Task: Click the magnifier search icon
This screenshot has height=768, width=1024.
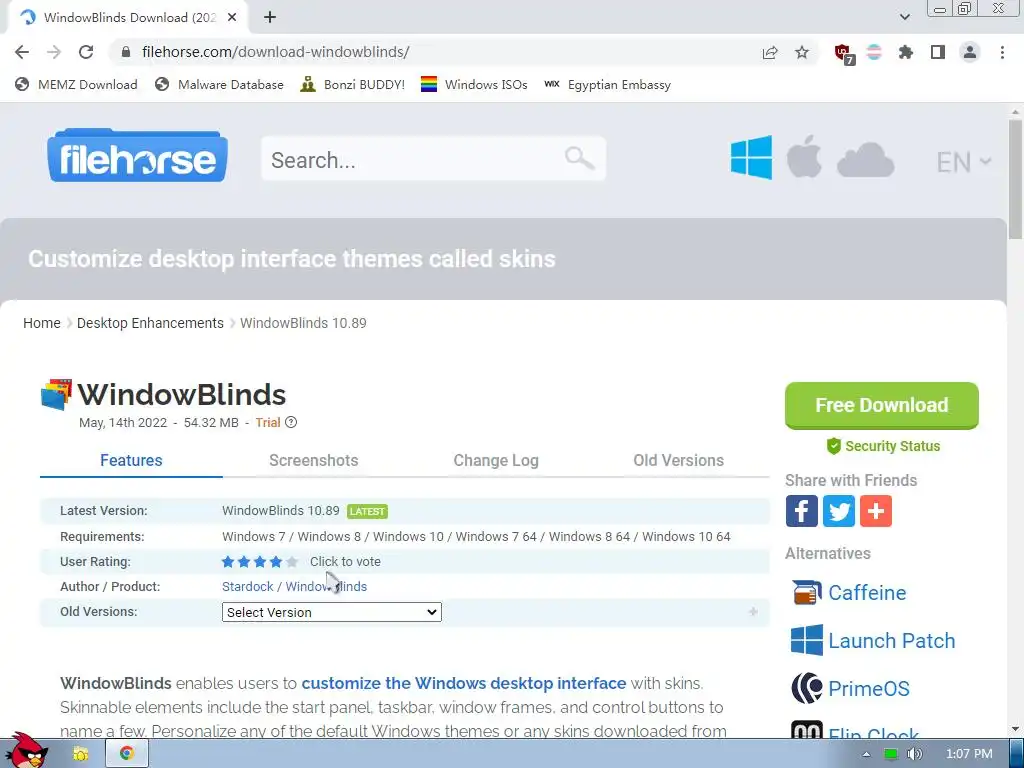Action: (579, 158)
